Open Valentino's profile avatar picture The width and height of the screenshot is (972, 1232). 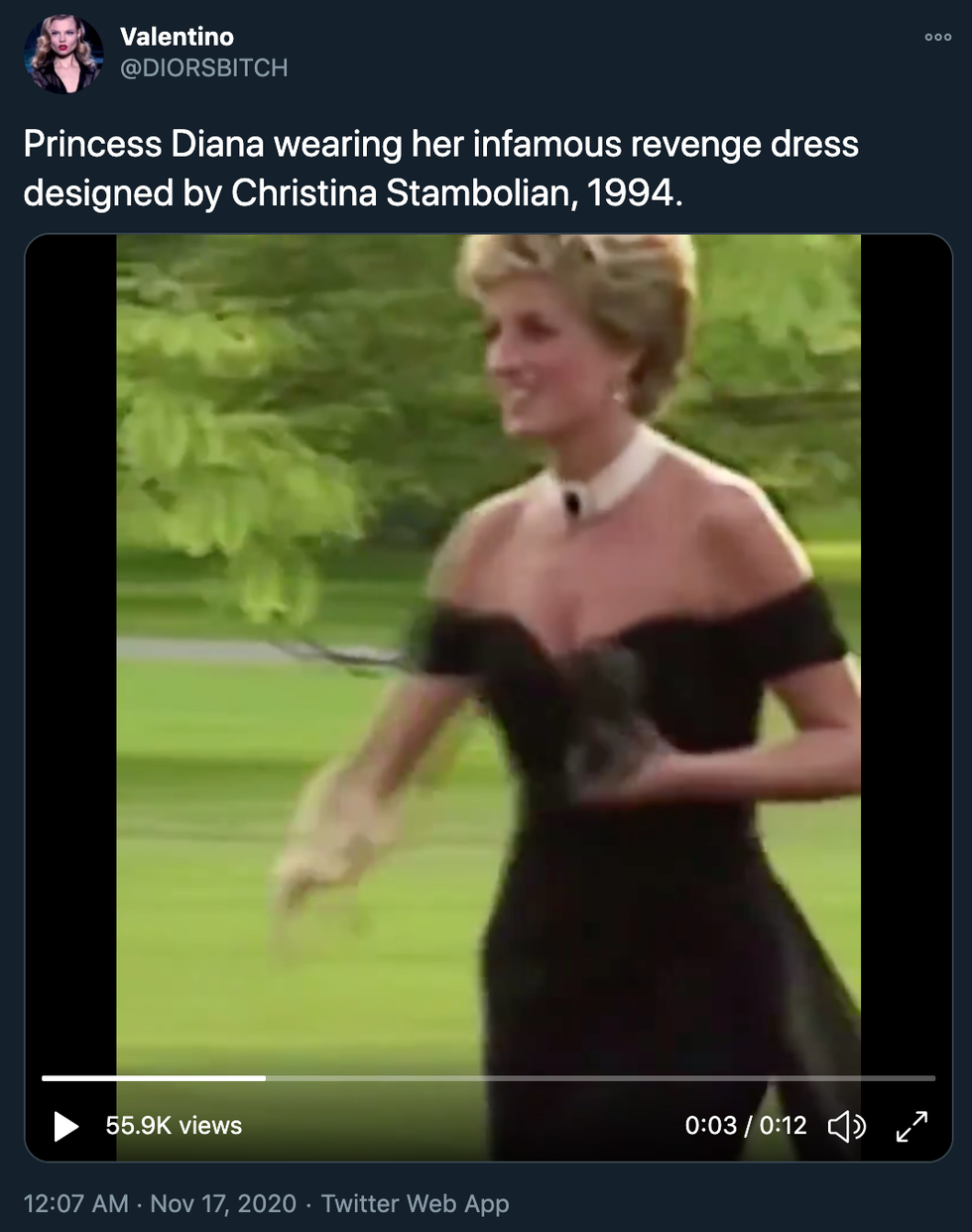point(63,54)
